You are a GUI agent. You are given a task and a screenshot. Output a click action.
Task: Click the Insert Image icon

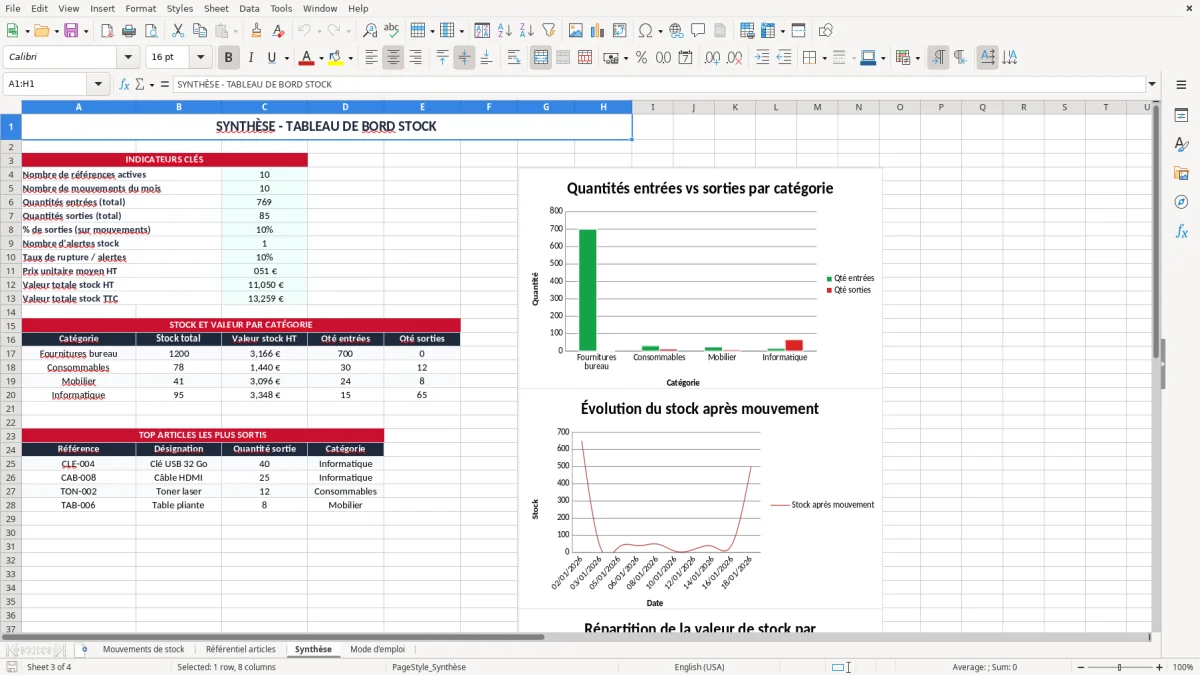coord(576,31)
